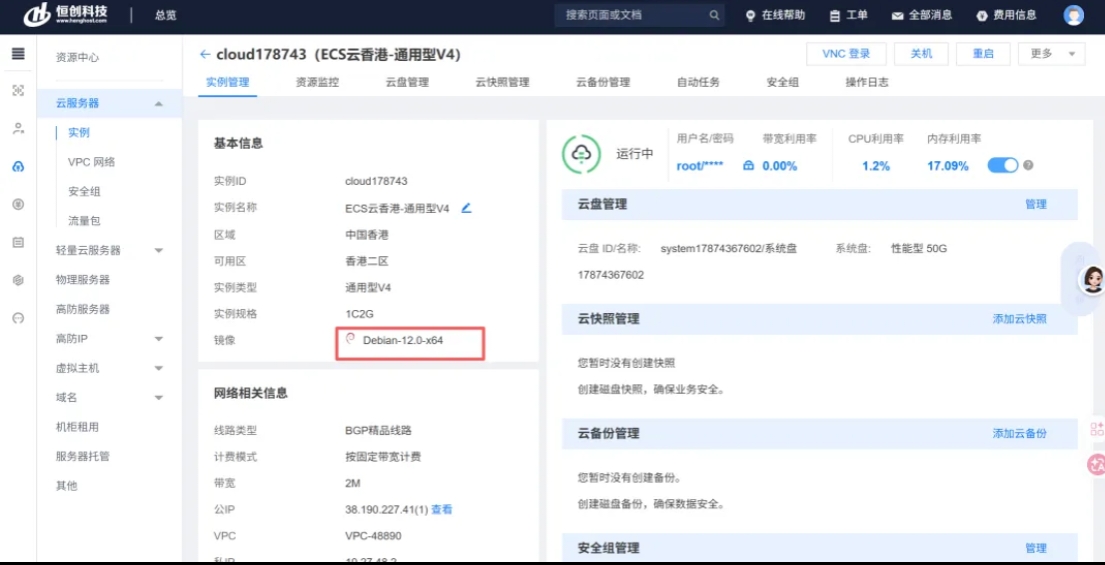This screenshot has height=565, width=1105.
Task: Open 服务器托管 in sidebar
Action: 83,457
